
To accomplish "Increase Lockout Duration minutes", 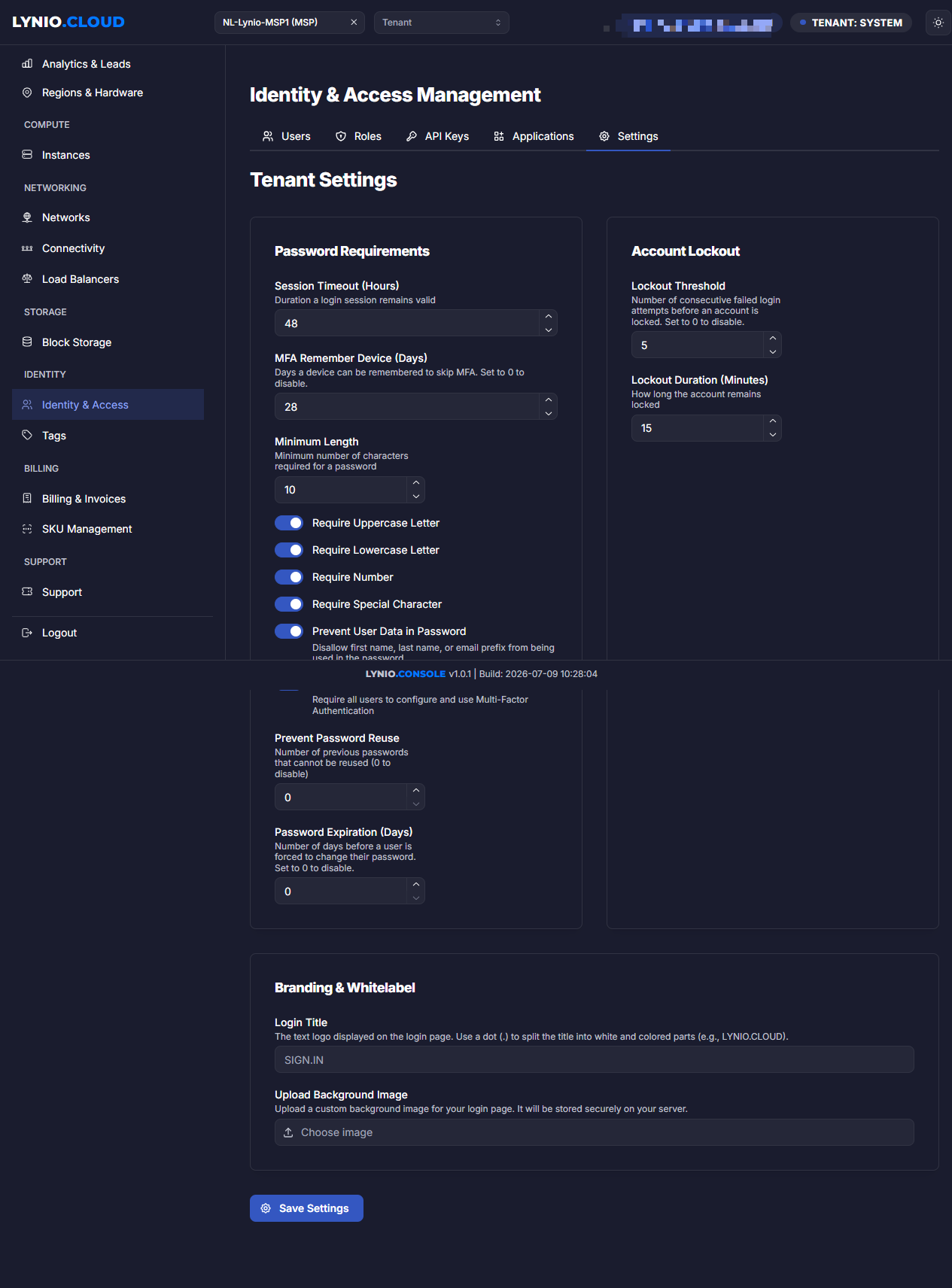I will click(773, 421).
